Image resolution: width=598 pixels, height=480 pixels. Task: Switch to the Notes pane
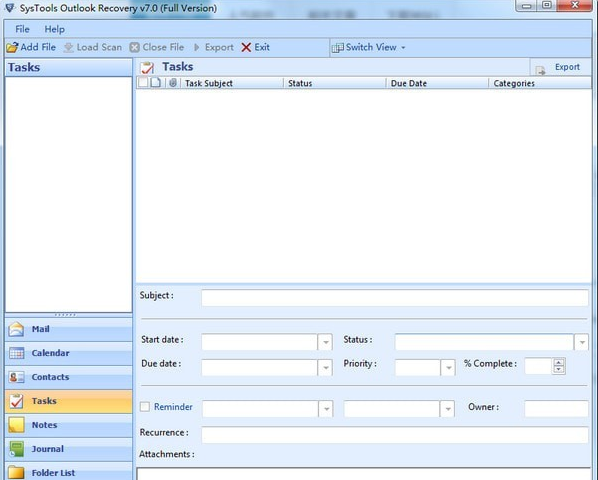[x=69, y=425]
